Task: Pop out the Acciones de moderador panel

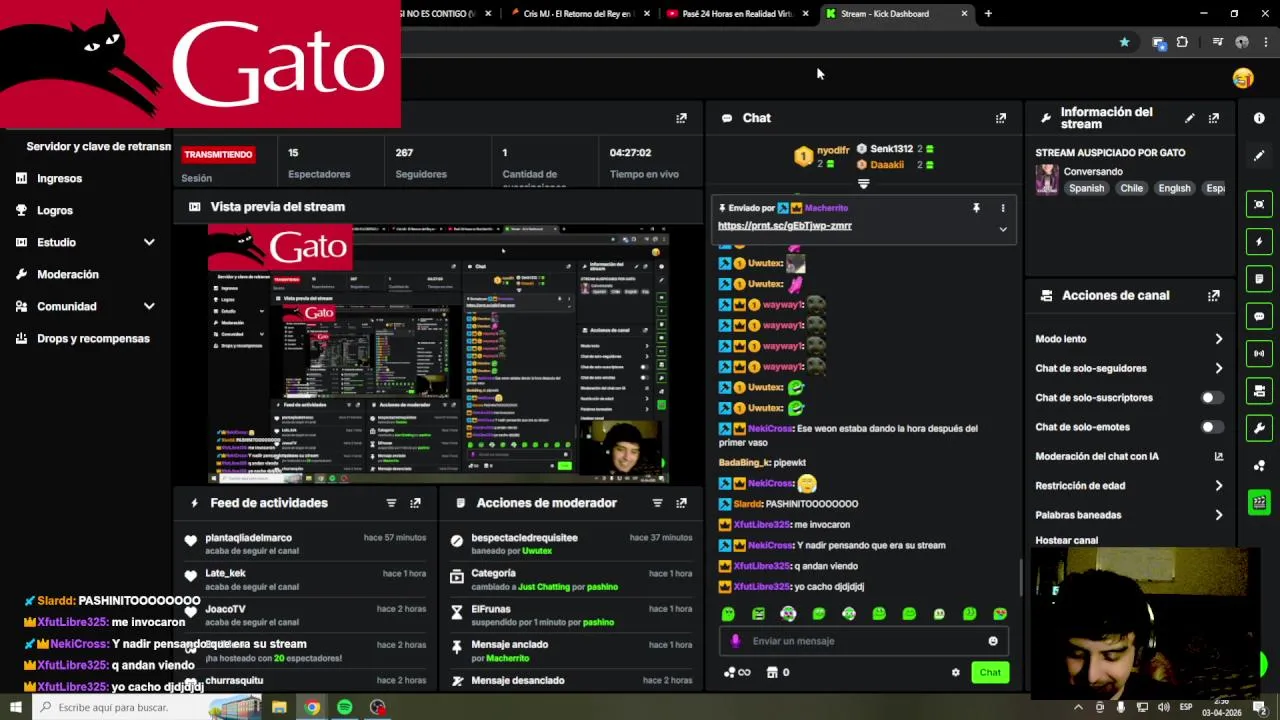Action: point(681,503)
